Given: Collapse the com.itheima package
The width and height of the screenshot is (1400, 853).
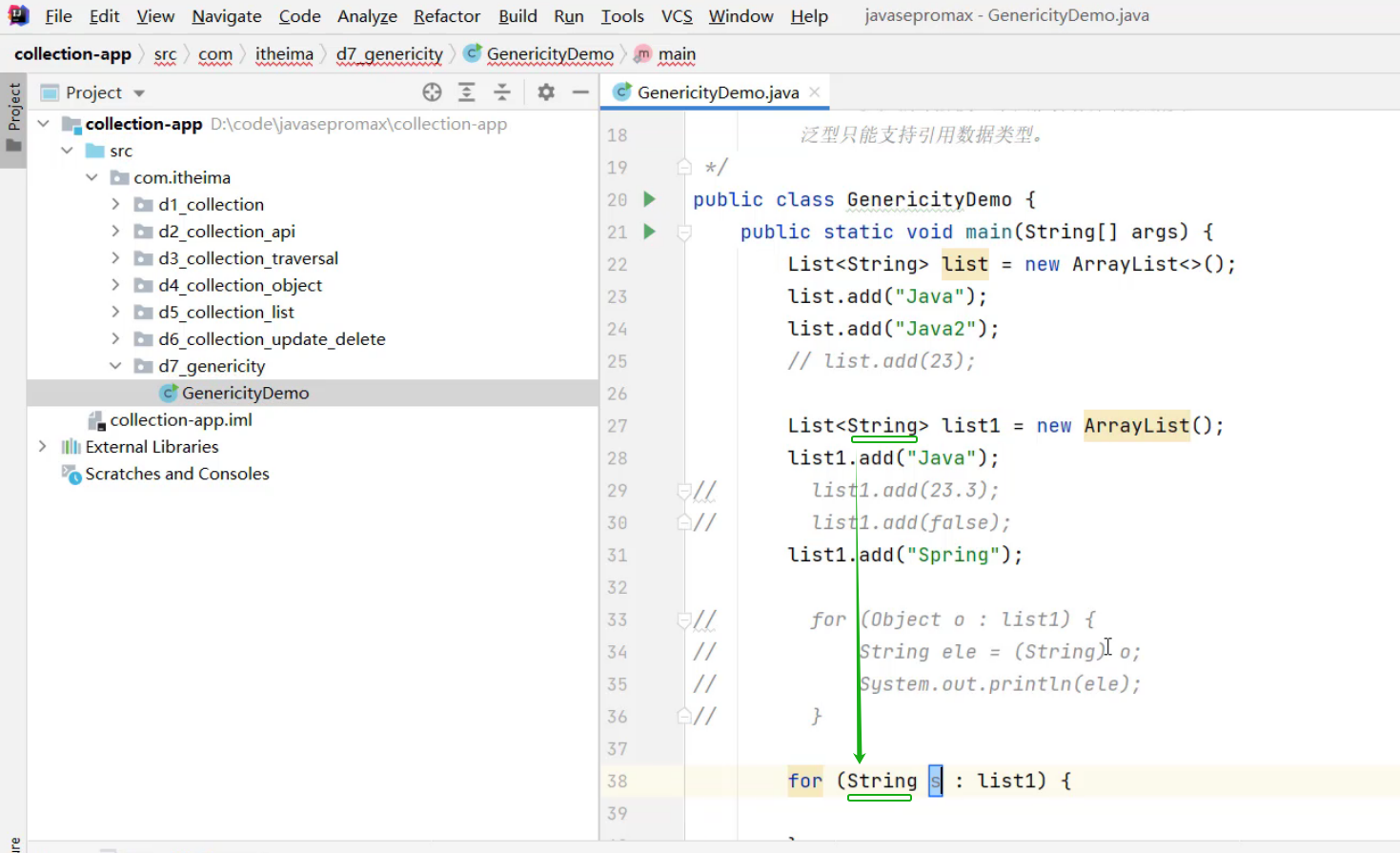Looking at the screenshot, I should pyautogui.click(x=91, y=177).
